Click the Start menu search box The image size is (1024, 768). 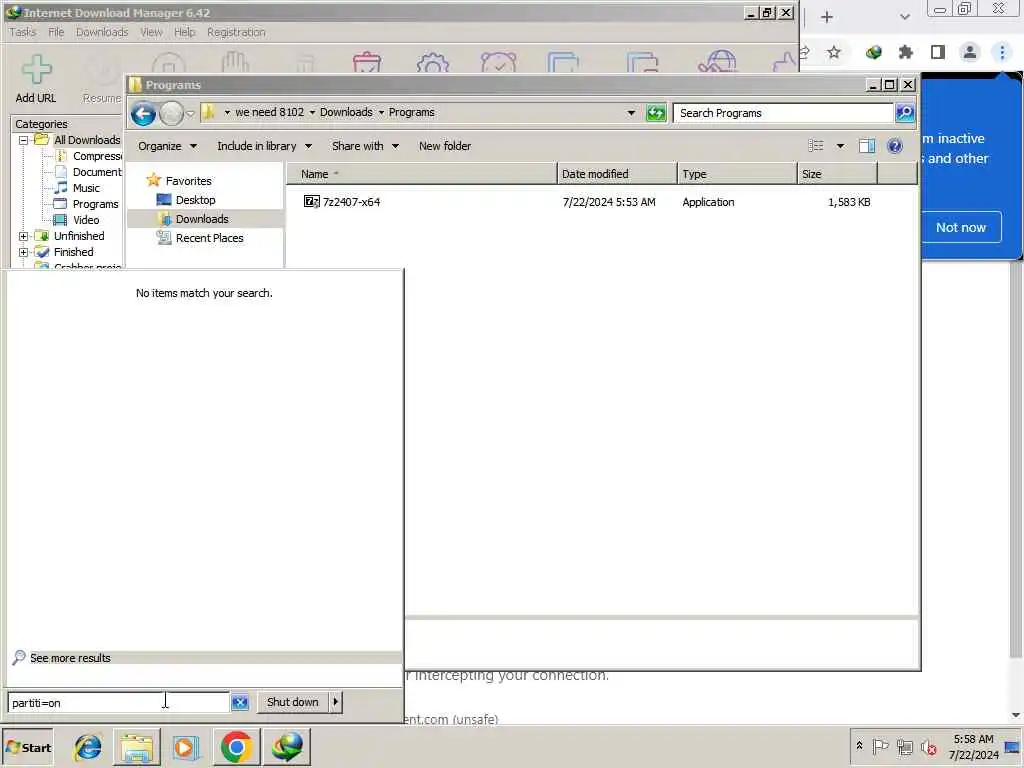tap(118, 703)
